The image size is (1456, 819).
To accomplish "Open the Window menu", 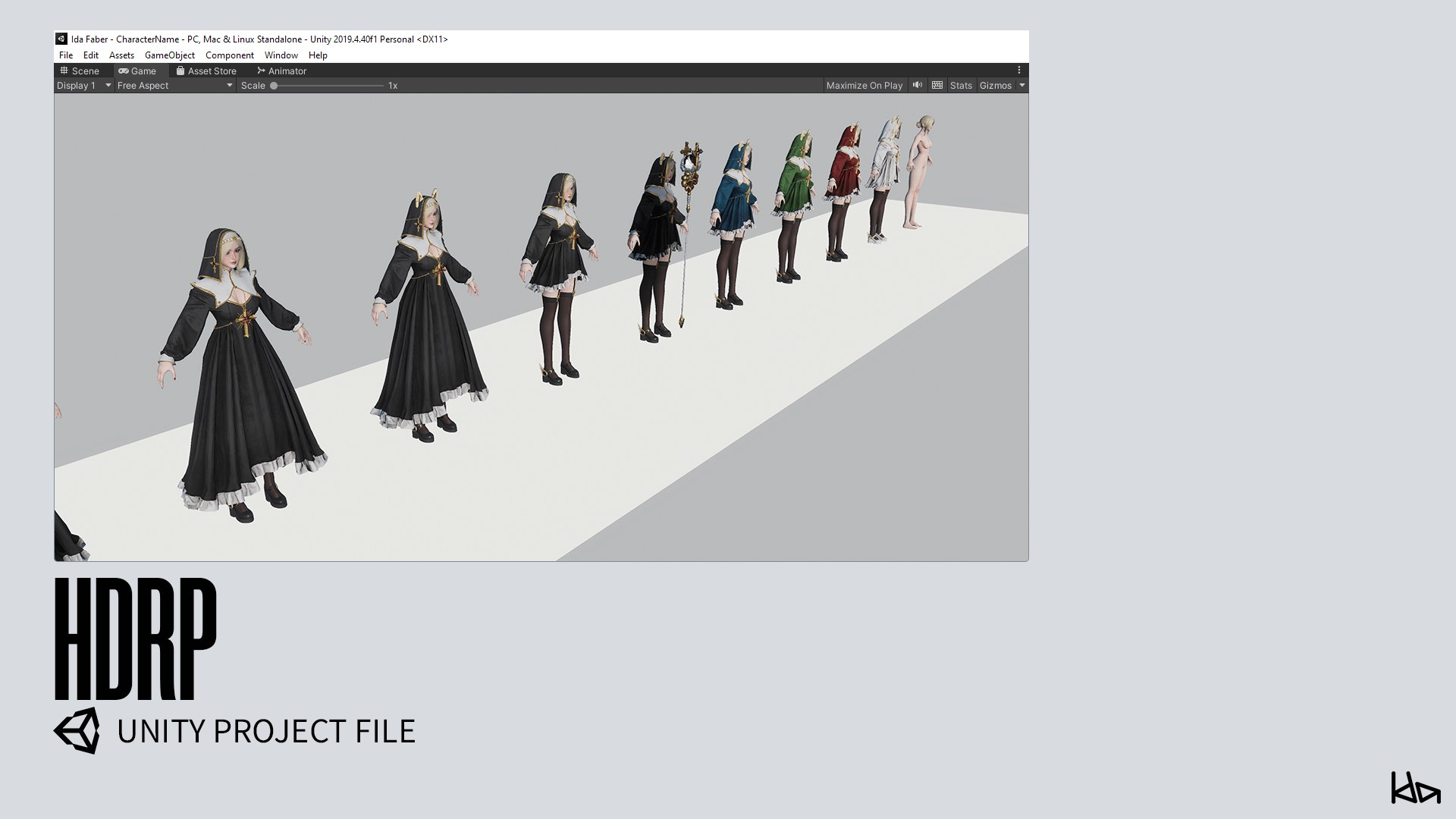I will 281,55.
